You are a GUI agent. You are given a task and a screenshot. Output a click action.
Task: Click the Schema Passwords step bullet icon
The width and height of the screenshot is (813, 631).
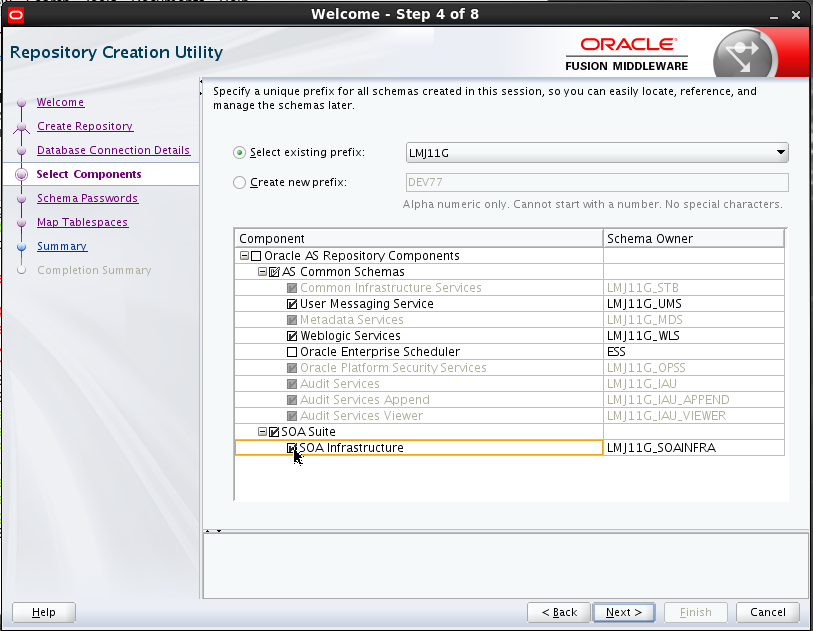tap(21, 199)
